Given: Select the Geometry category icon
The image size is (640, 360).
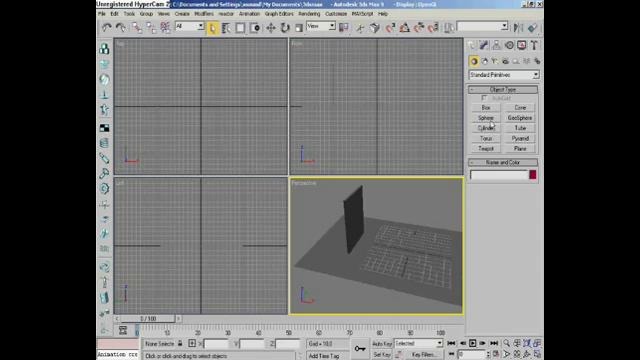Looking at the screenshot, I should pyautogui.click(x=474, y=61).
